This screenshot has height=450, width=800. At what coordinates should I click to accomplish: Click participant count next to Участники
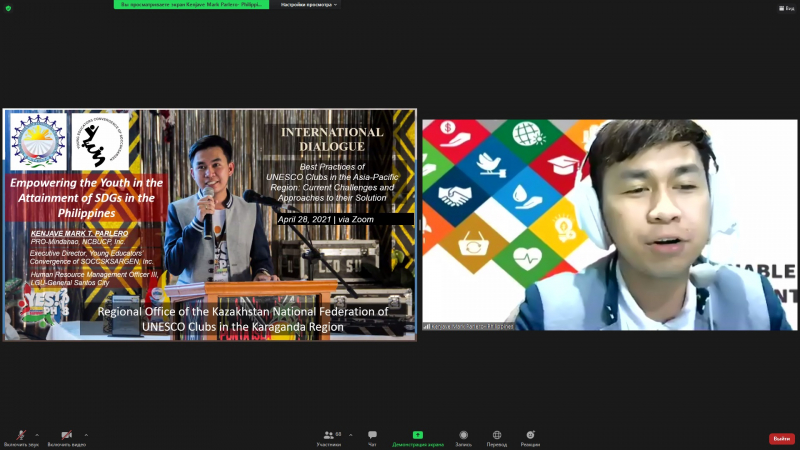pyautogui.click(x=339, y=433)
